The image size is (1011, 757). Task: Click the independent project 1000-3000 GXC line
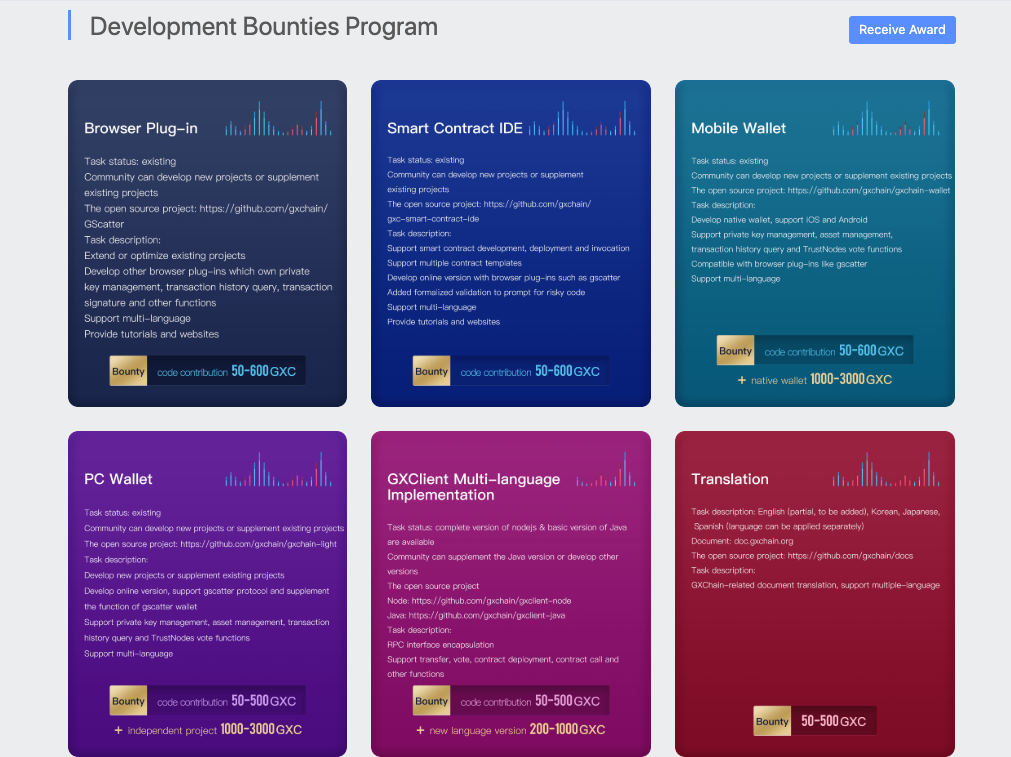[208, 730]
